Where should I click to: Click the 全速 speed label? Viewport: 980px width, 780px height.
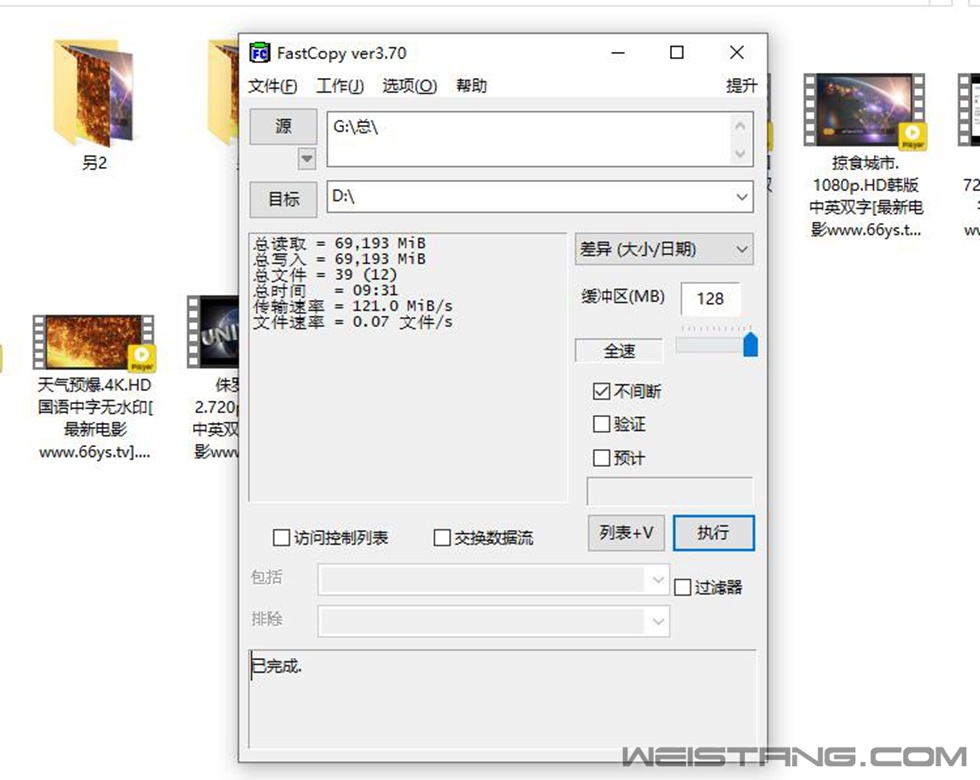point(619,351)
